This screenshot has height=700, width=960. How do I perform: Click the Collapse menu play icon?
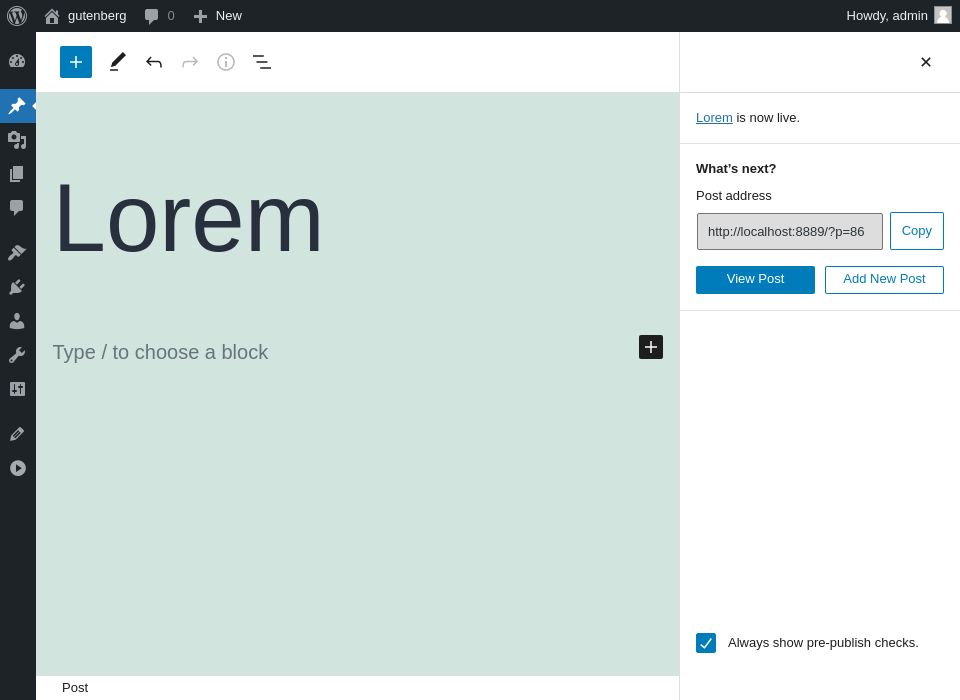point(17,468)
